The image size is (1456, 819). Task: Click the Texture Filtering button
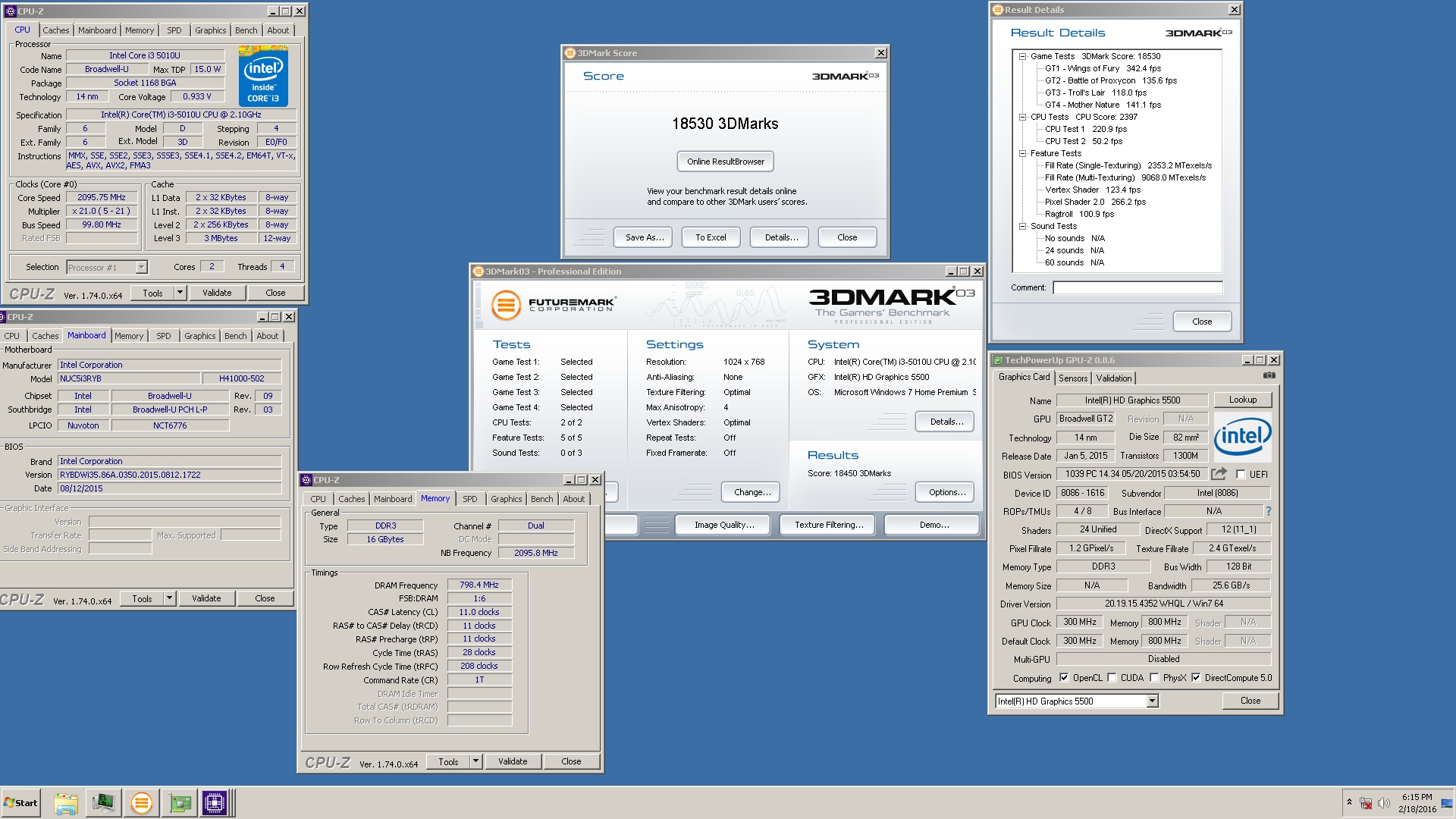(x=829, y=525)
